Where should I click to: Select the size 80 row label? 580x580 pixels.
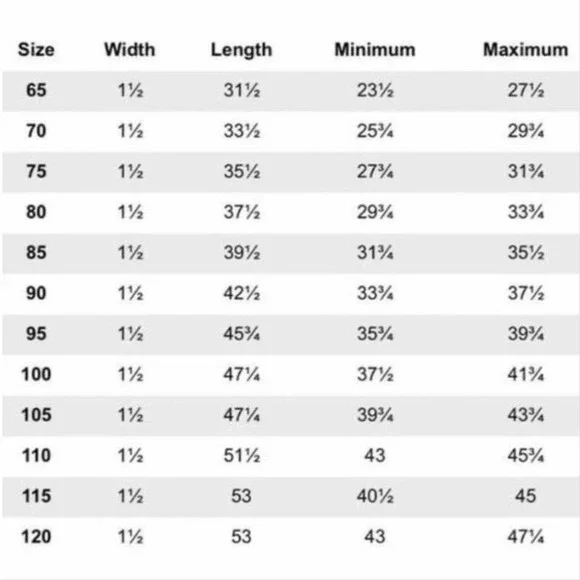[36, 212]
